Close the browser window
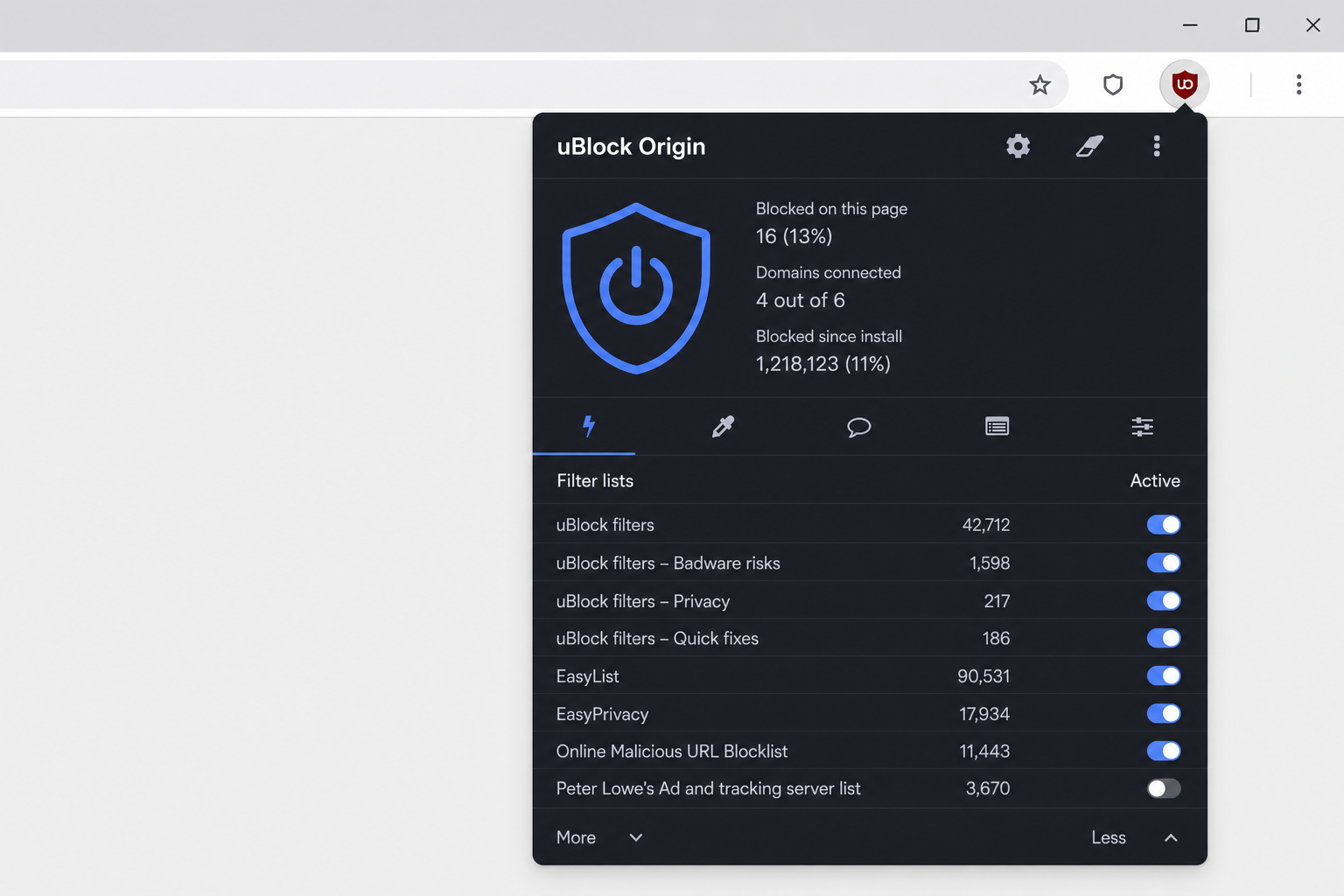1344x896 pixels. point(1312,25)
